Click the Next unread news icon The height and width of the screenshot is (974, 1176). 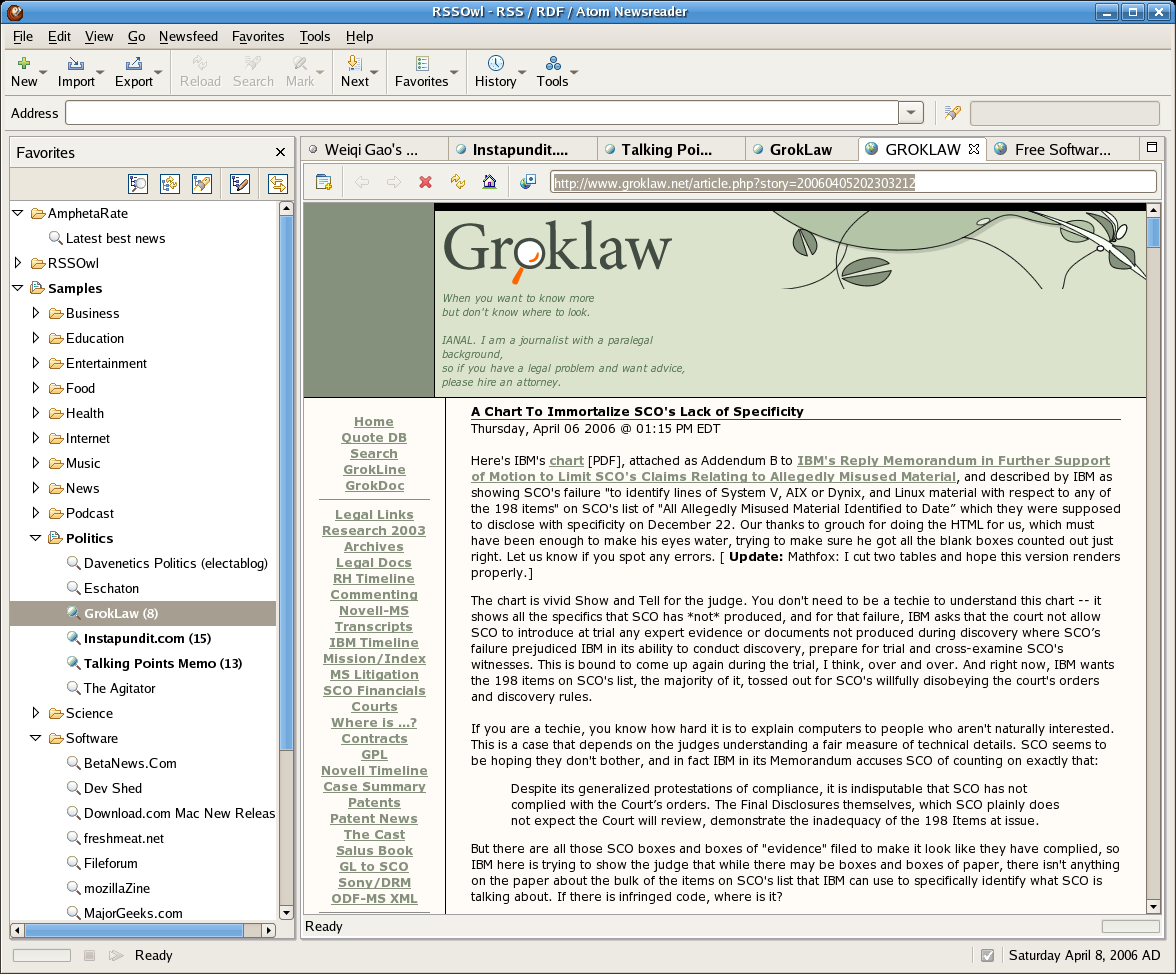354,64
